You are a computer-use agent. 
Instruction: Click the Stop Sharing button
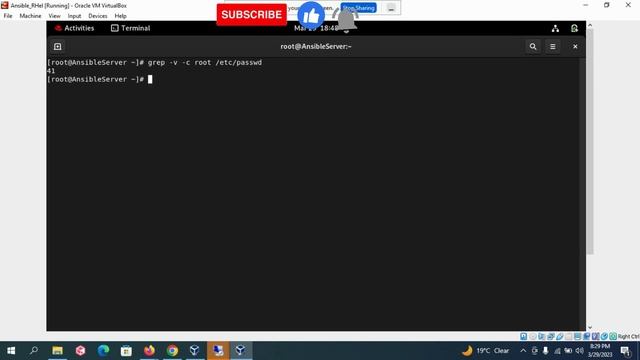coord(359,8)
